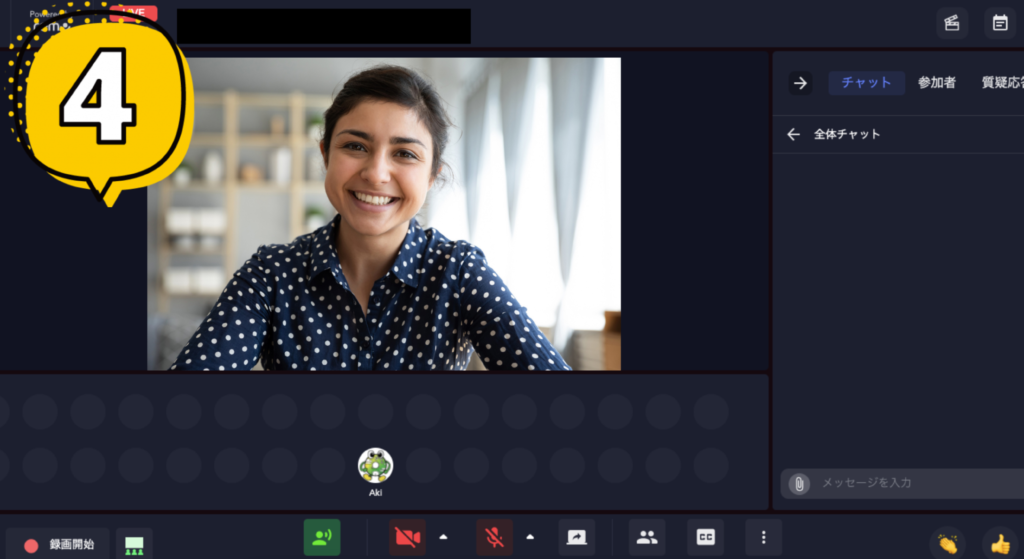The height and width of the screenshot is (559, 1024).
Task: Open the calendar schedule icon
Action: (x=999, y=23)
